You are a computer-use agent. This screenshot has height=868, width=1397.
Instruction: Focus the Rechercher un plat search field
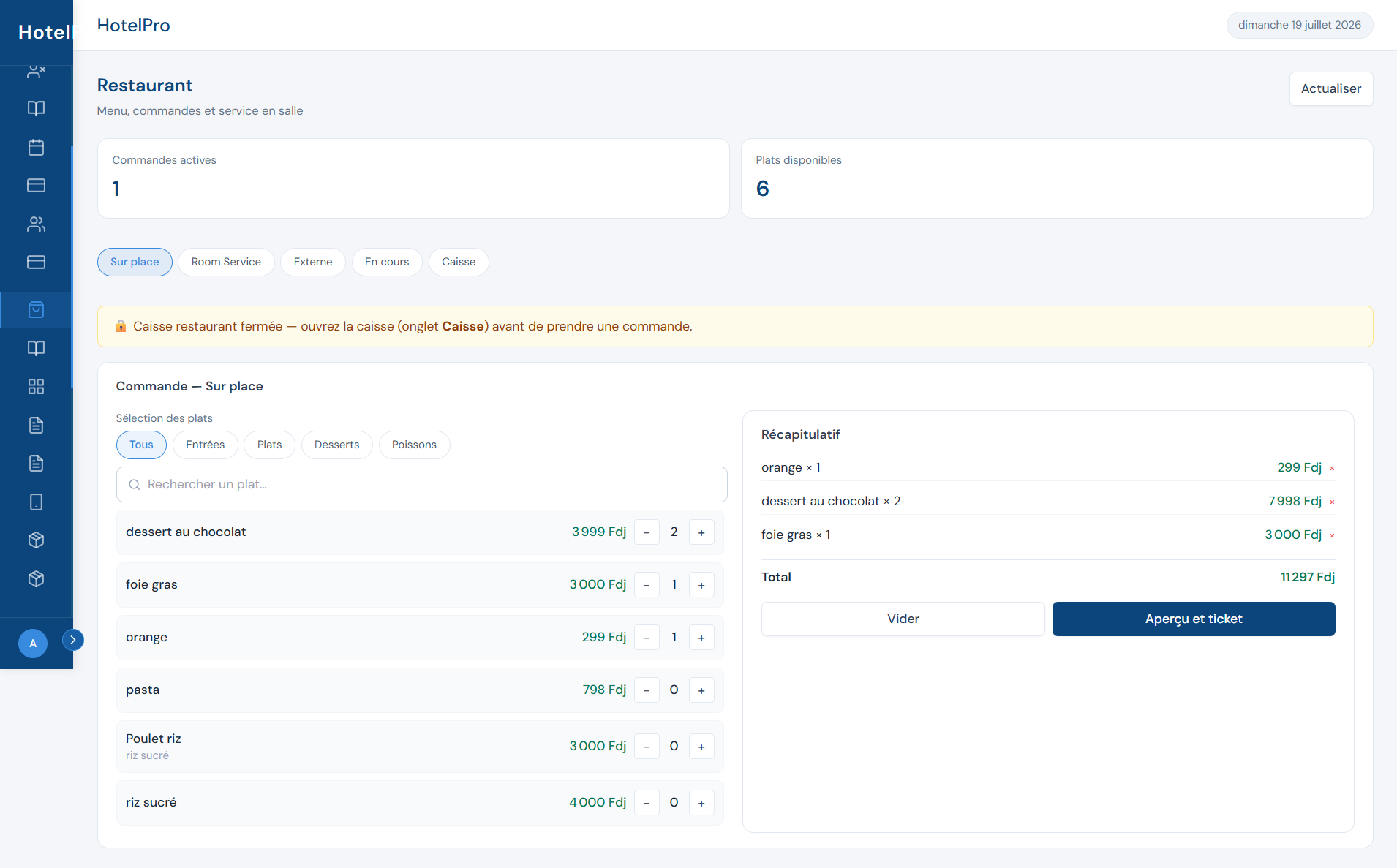[x=422, y=485]
